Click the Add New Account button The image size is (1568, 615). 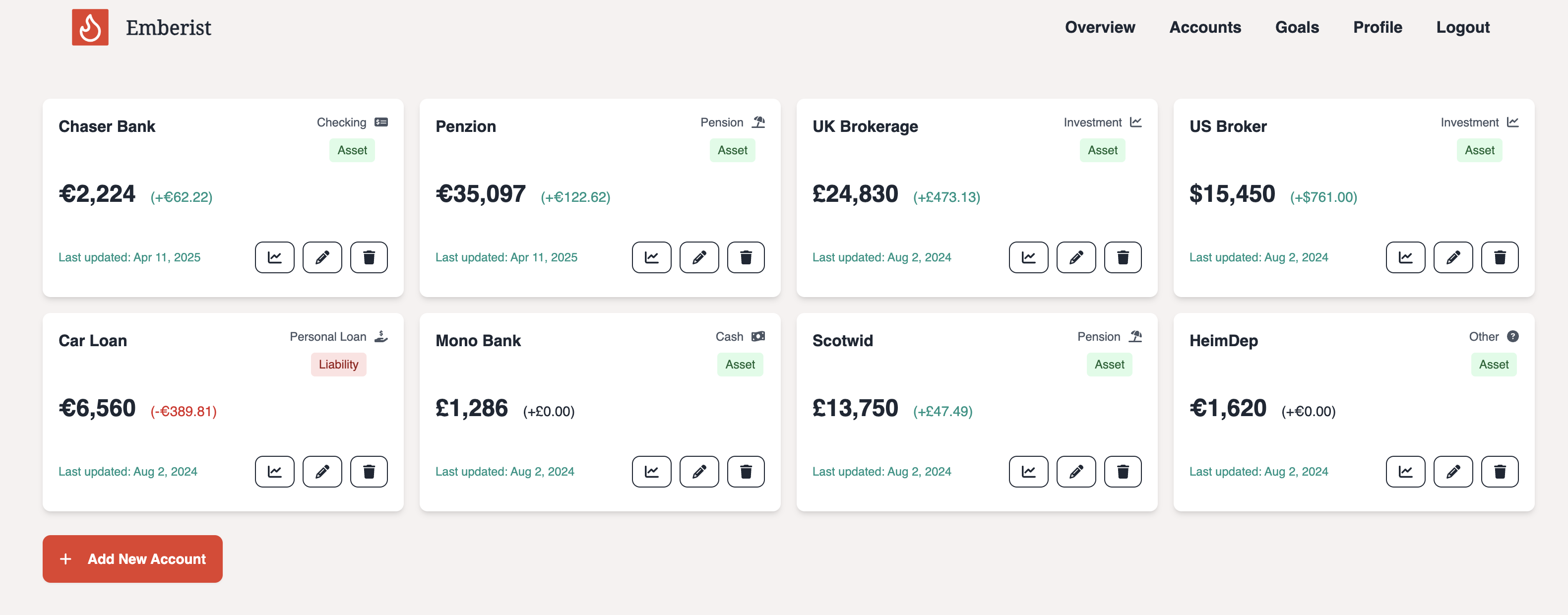133,559
